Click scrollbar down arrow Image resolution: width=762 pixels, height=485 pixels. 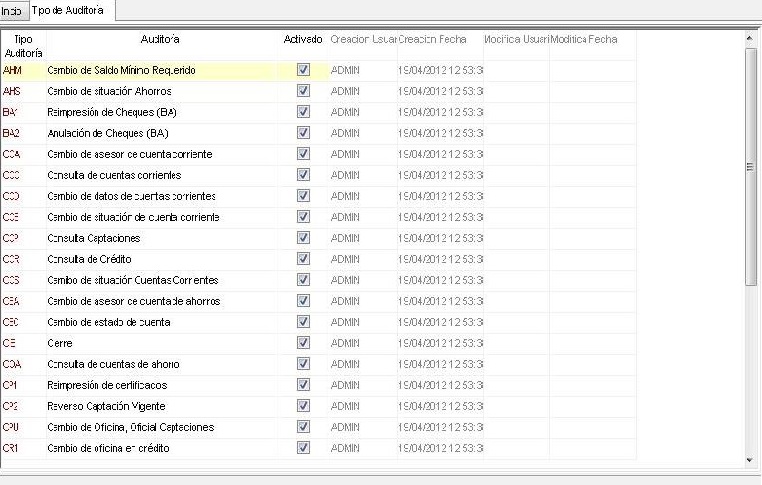(750, 460)
